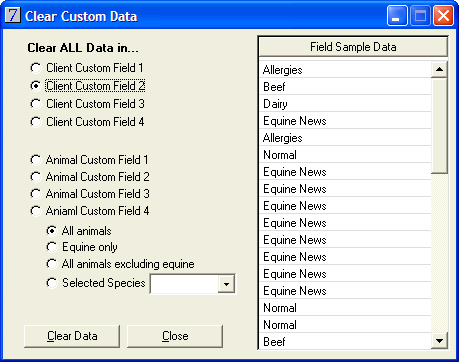Click inside the Selected Species combo box
This screenshot has width=459, height=362.
click(184, 284)
